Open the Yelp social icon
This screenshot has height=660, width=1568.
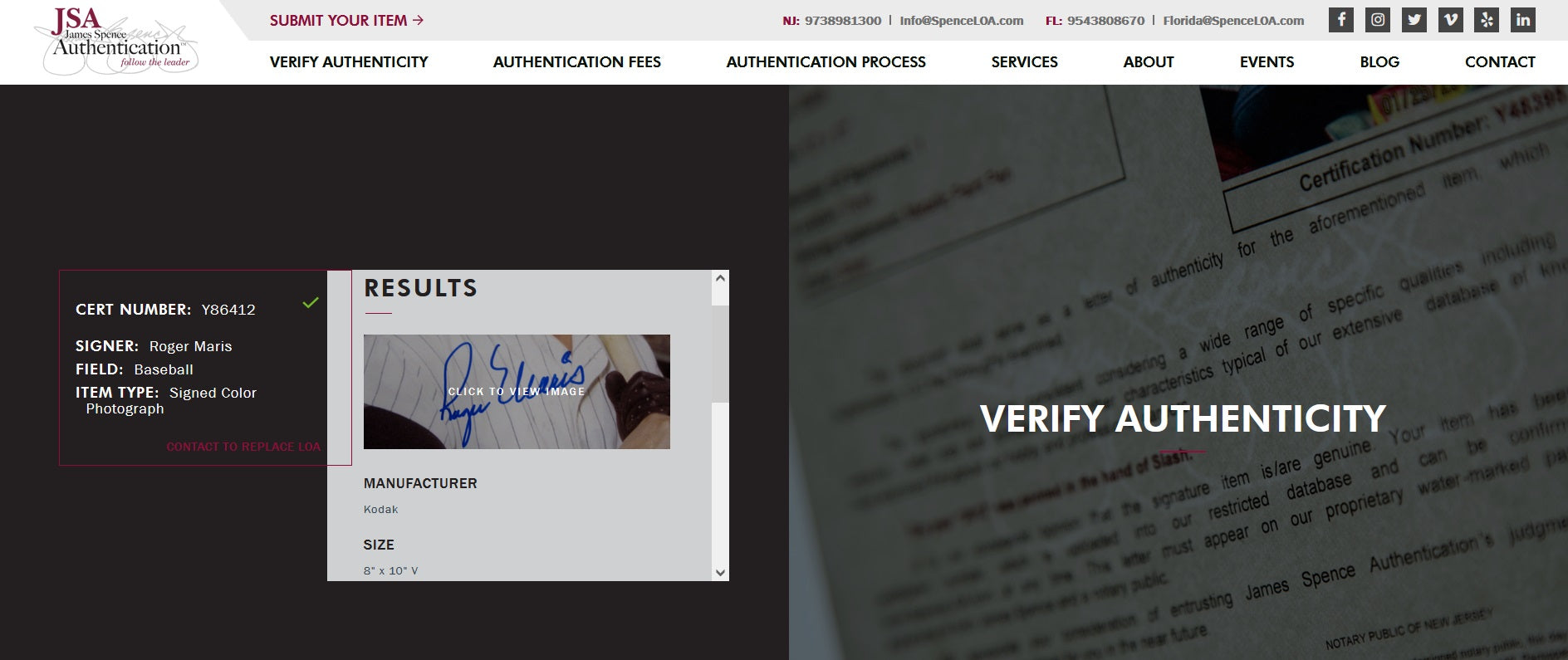coord(1487,20)
